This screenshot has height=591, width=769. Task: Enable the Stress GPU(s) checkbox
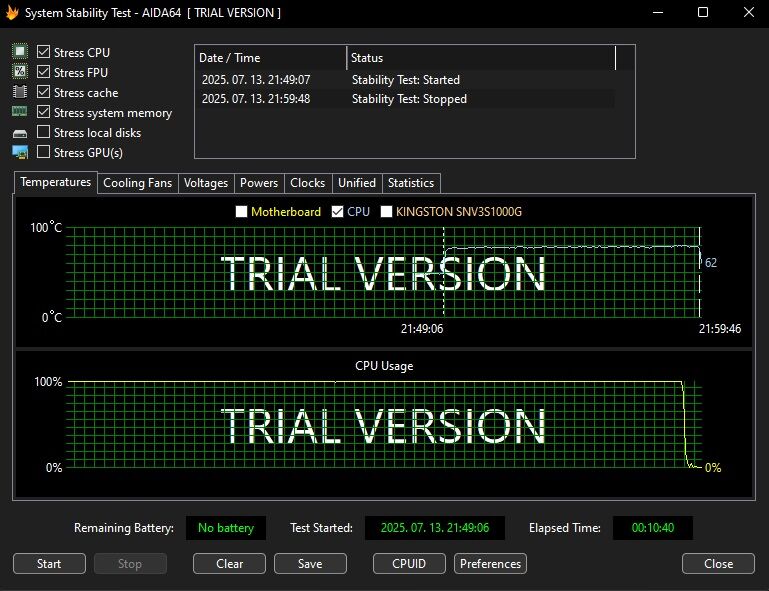[x=43, y=152]
